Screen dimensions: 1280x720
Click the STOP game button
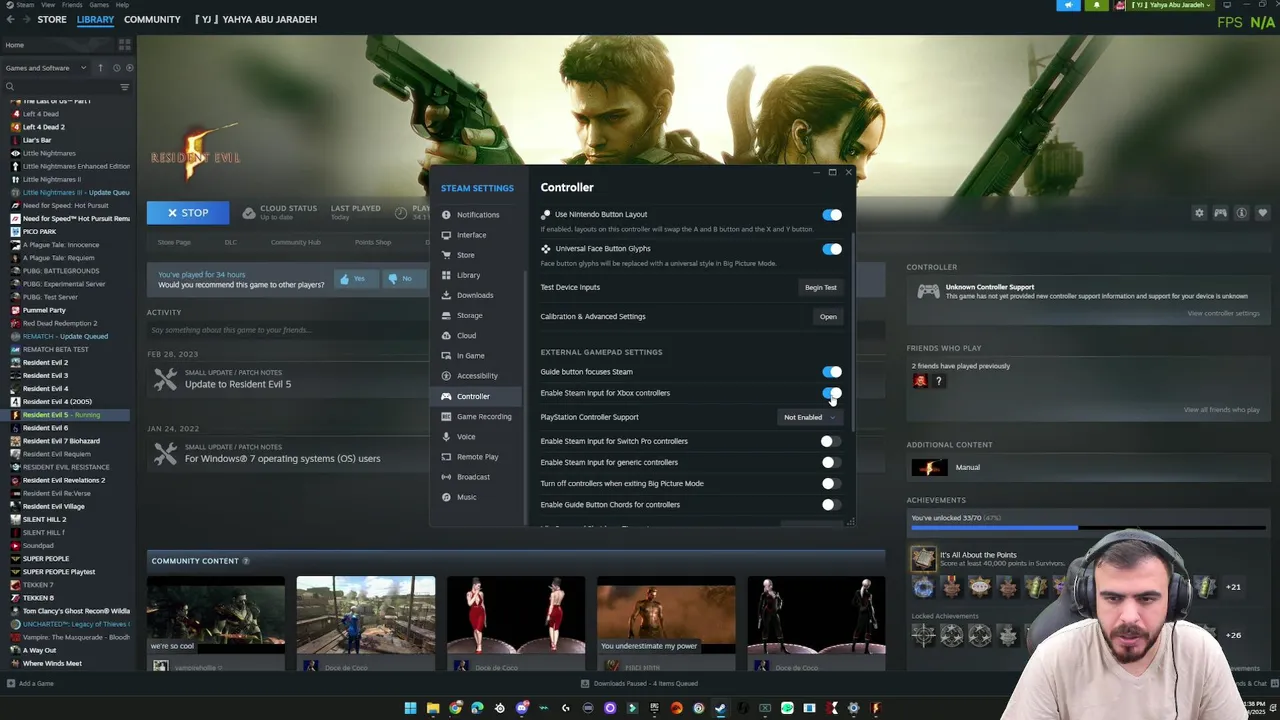188,213
